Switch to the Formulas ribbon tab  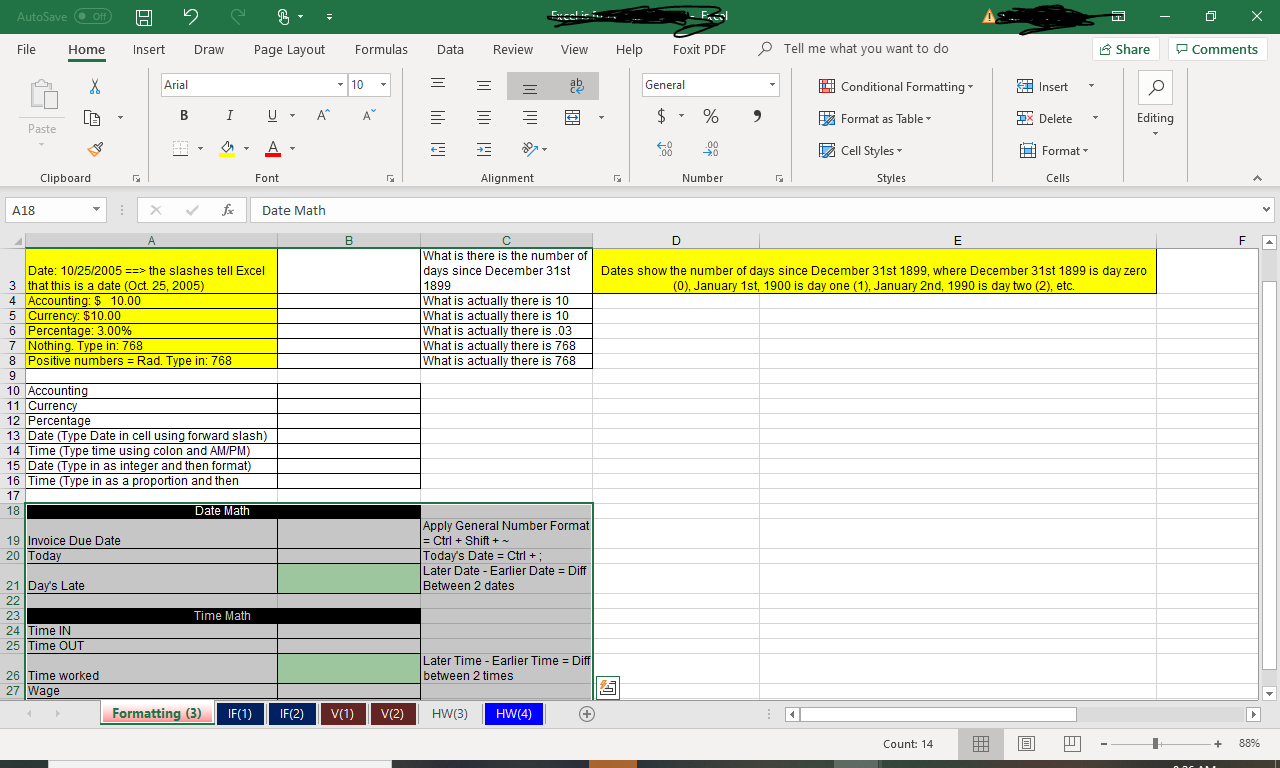pos(381,48)
